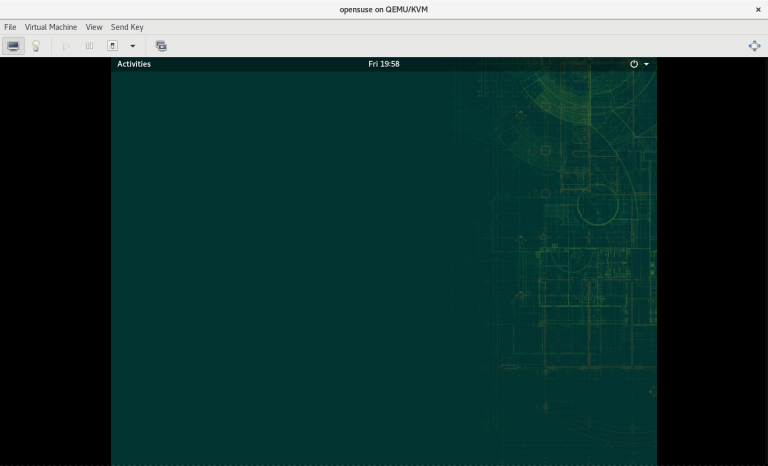Image resolution: width=768 pixels, height=466 pixels.
Task: Show virtual hardware details via lightbulb icon
Action: [36, 46]
